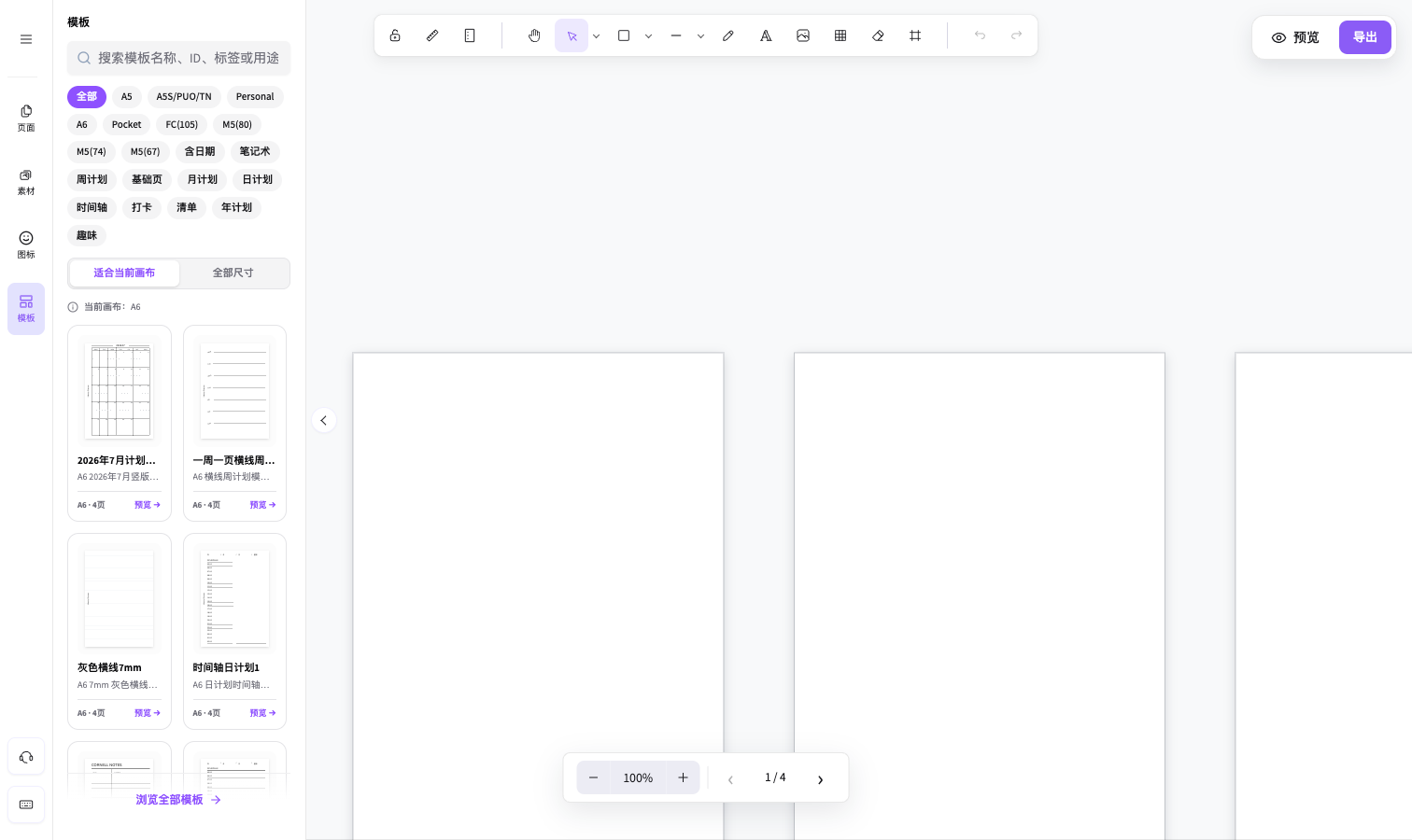Image resolution: width=1412 pixels, height=840 pixels.
Task: Select the text tool
Action: tap(766, 35)
